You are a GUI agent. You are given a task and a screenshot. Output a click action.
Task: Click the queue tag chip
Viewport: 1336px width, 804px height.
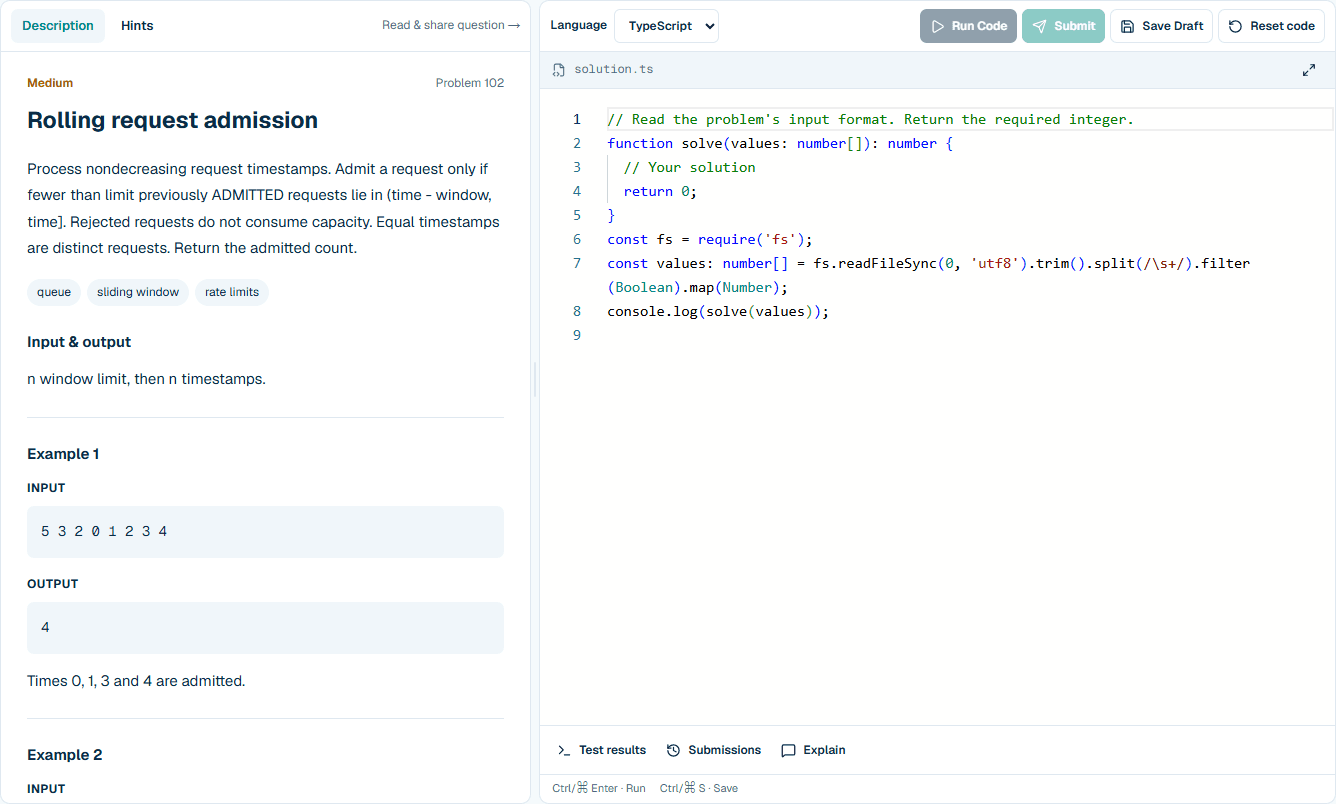[54, 292]
